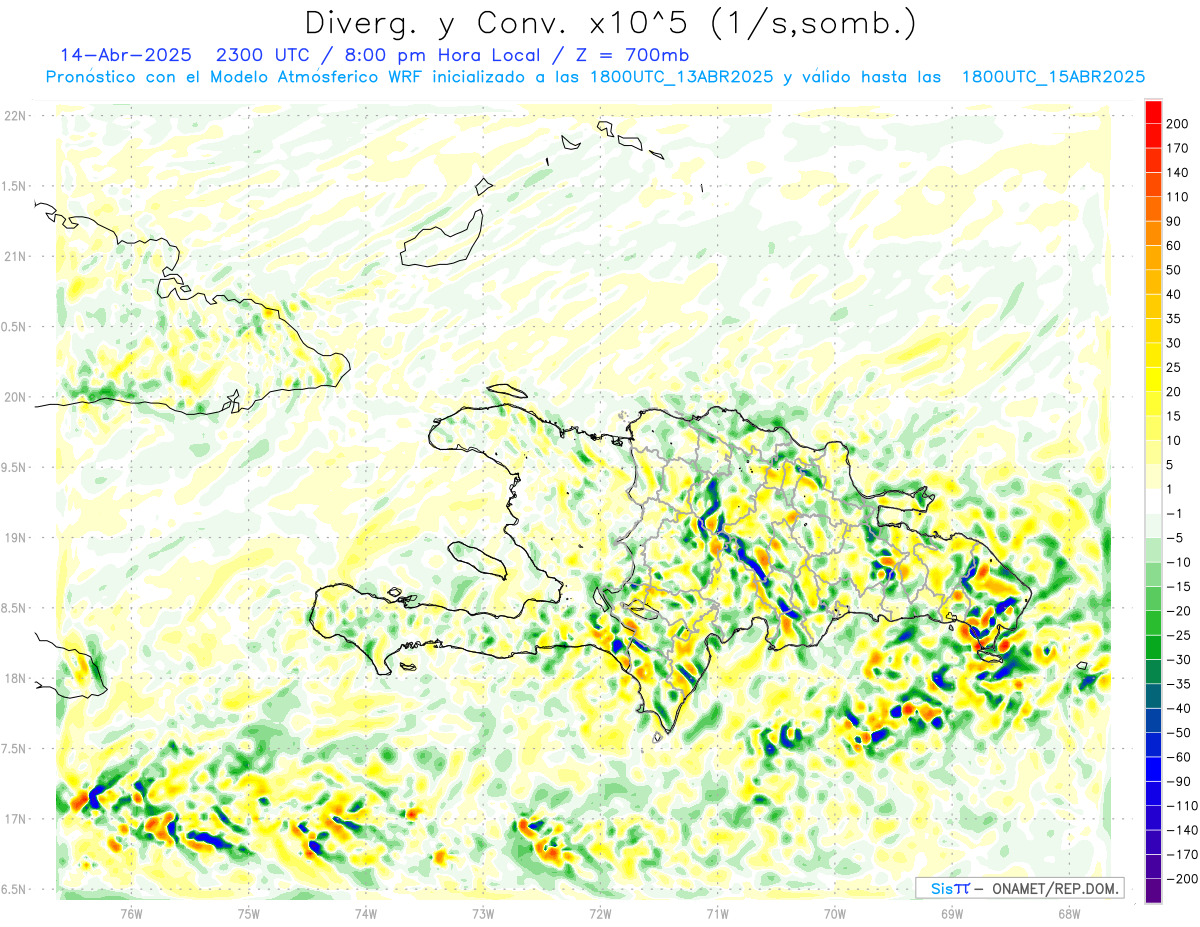Image resolution: width=1200 pixels, height=927 pixels.
Task: Click the date text "14-Abr-2025"
Action: [x=125, y=55]
